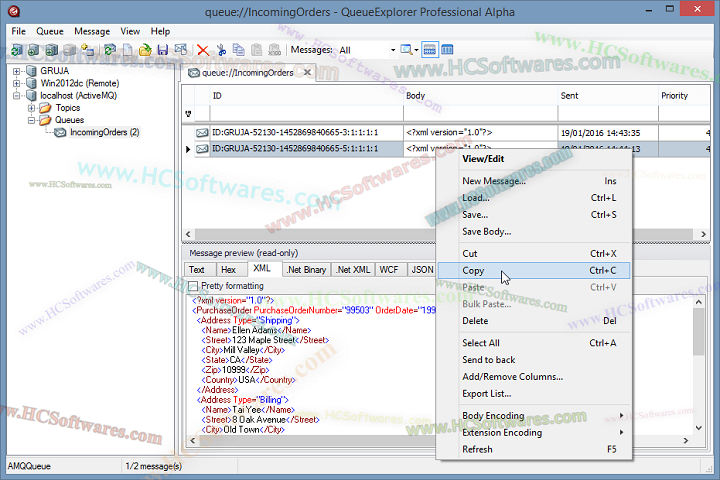Switch to the JSON preview tab

tap(422, 270)
